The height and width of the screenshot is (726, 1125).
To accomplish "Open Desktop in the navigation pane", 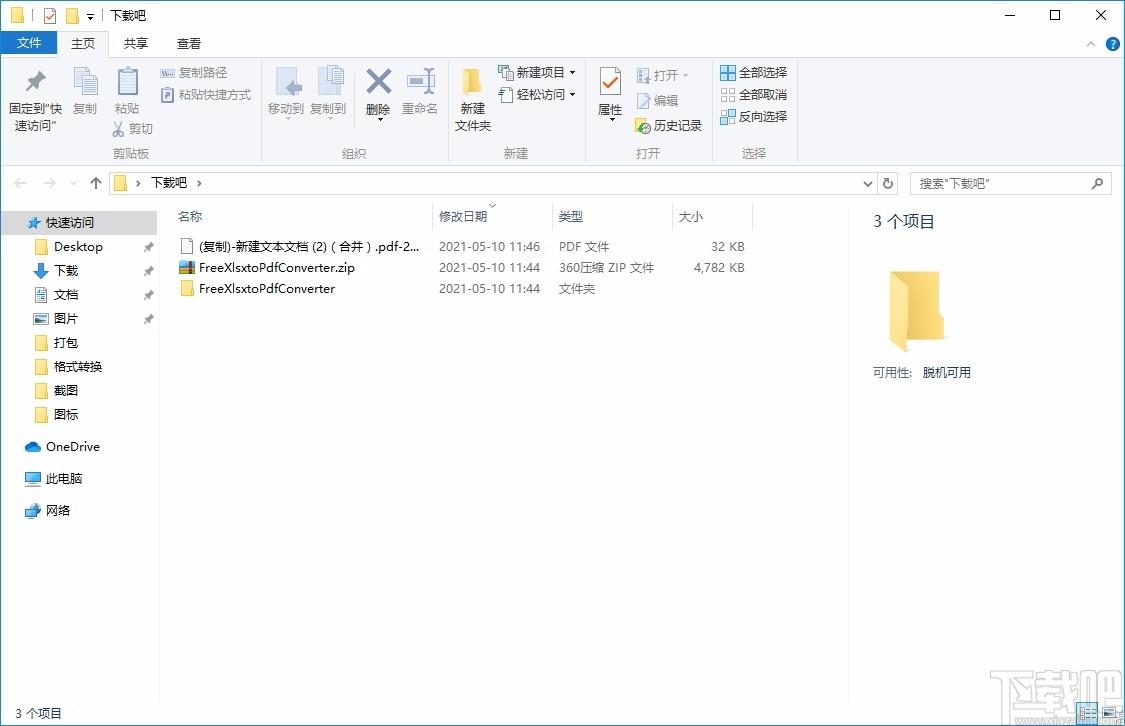I will click(78, 247).
